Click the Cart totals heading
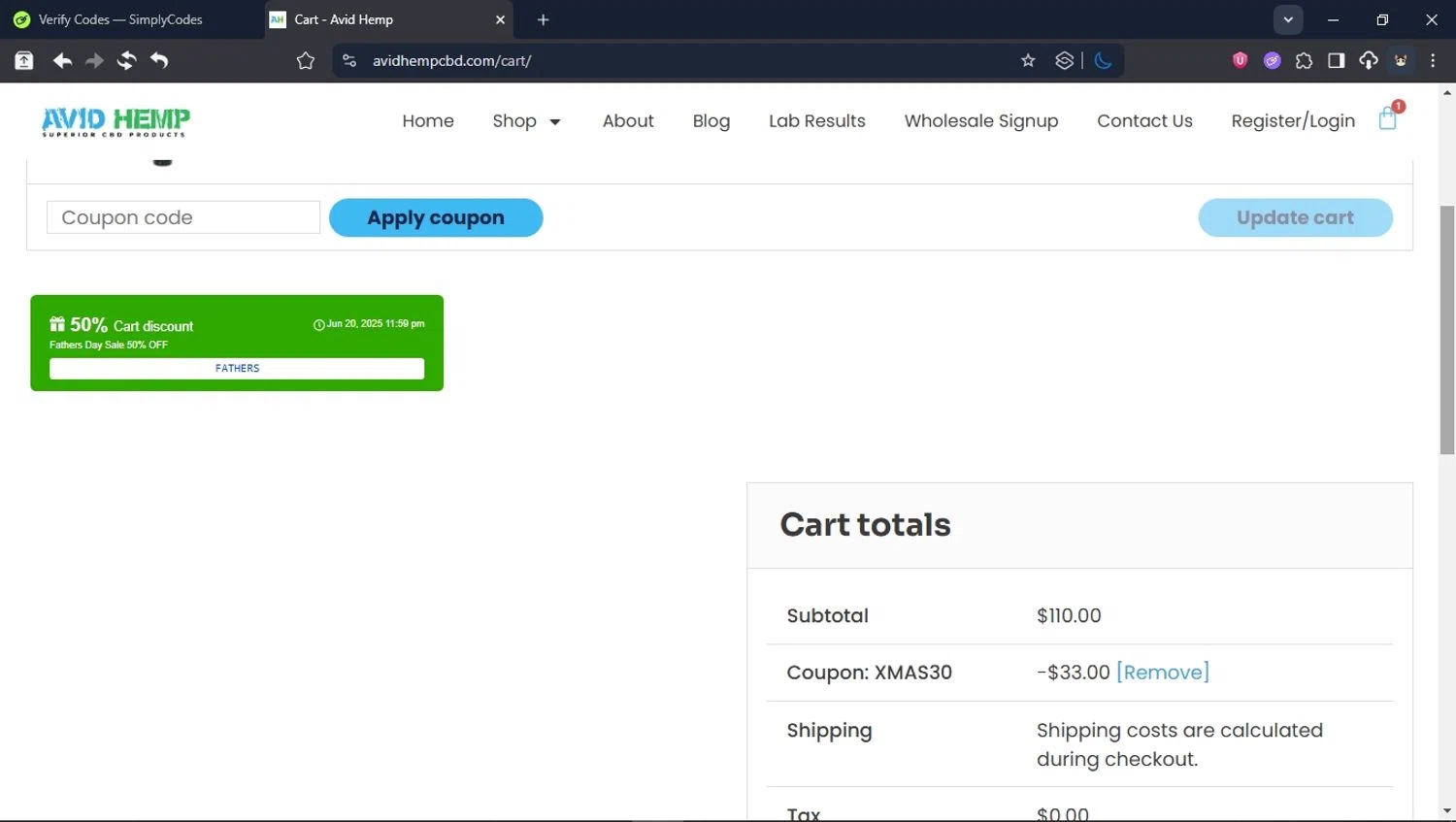This screenshot has width=1456, height=822. (866, 524)
